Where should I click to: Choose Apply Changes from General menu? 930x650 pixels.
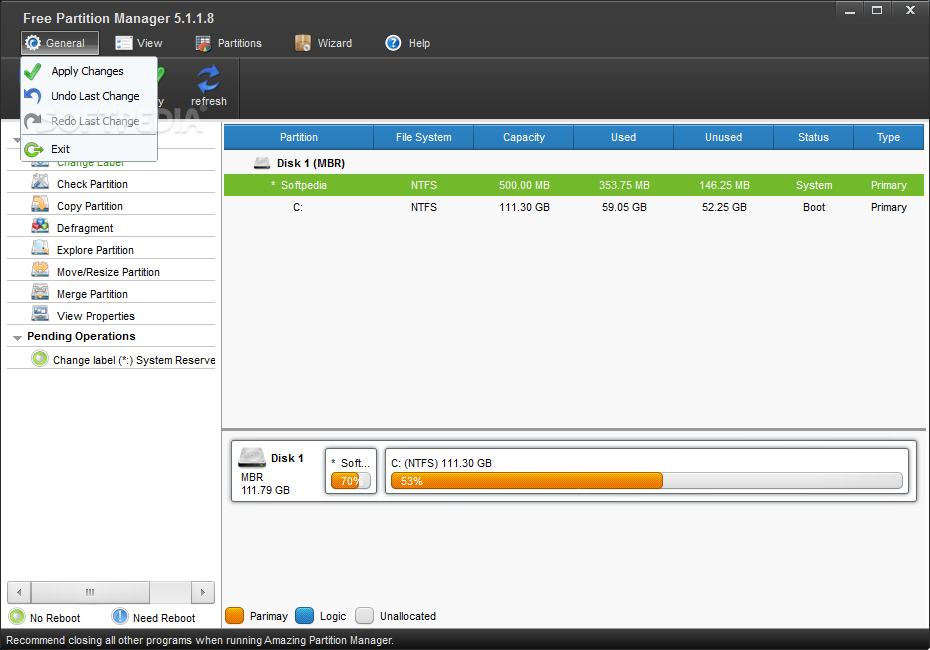tap(89, 71)
